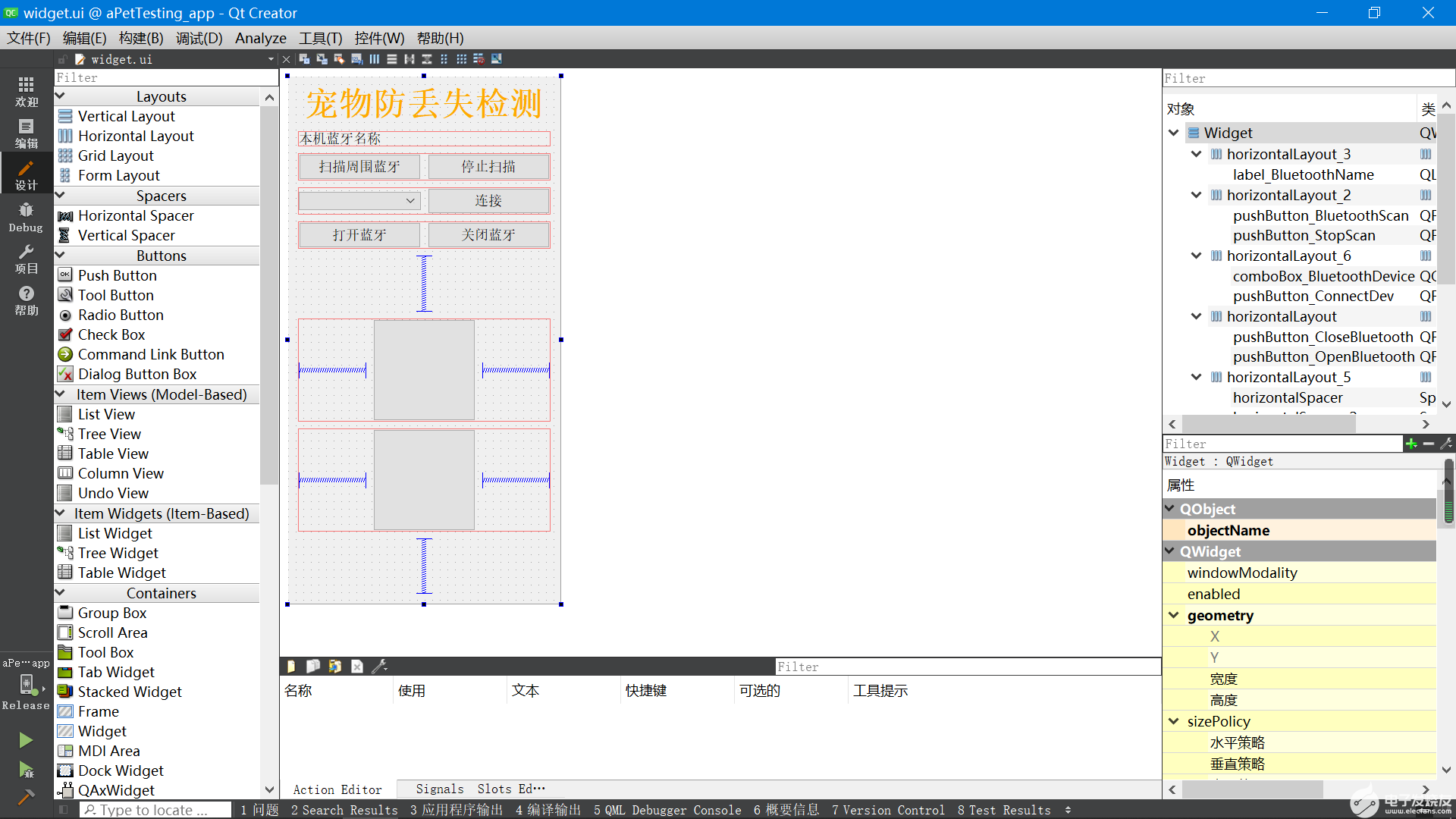
Task: Open Analyze menu
Action: (261, 38)
